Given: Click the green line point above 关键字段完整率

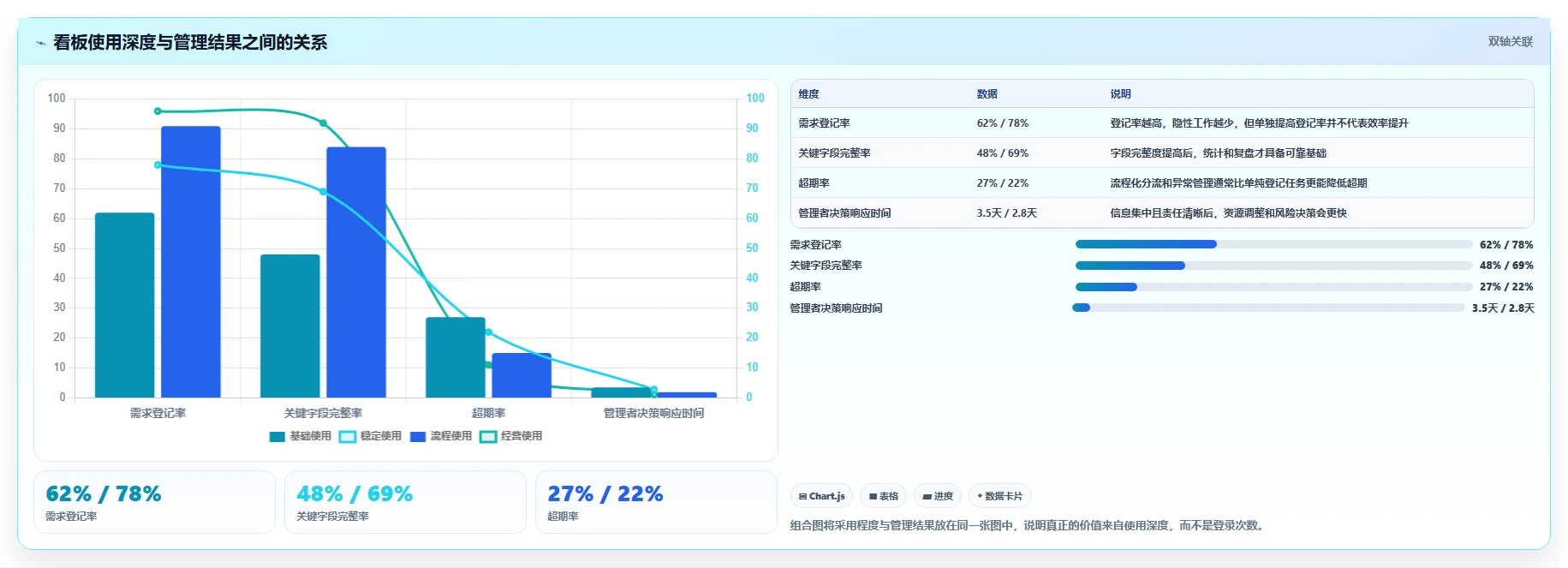Looking at the screenshot, I should 323,123.
